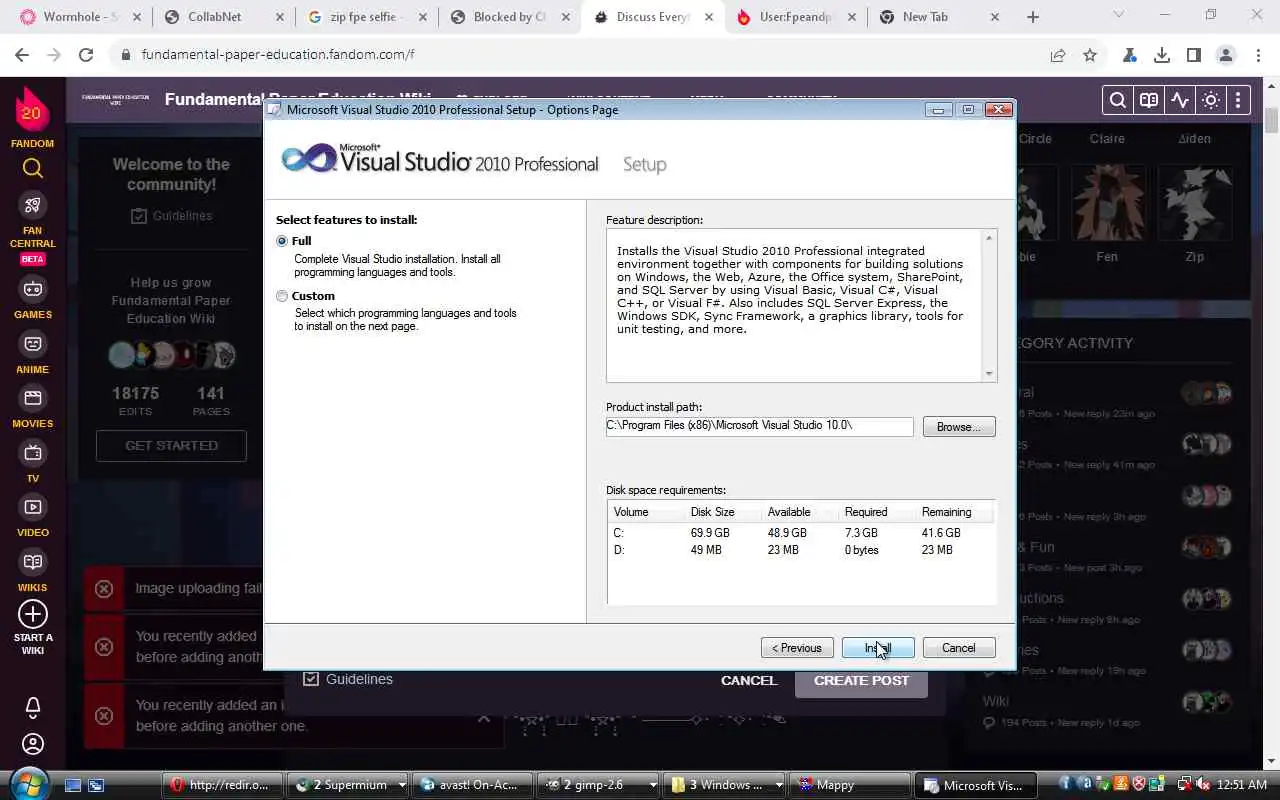The height and width of the screenshot is (800, 1280).
Task: Open the recent activity pulse icon
Action: pyautogui.click(x=1180, y=100)
